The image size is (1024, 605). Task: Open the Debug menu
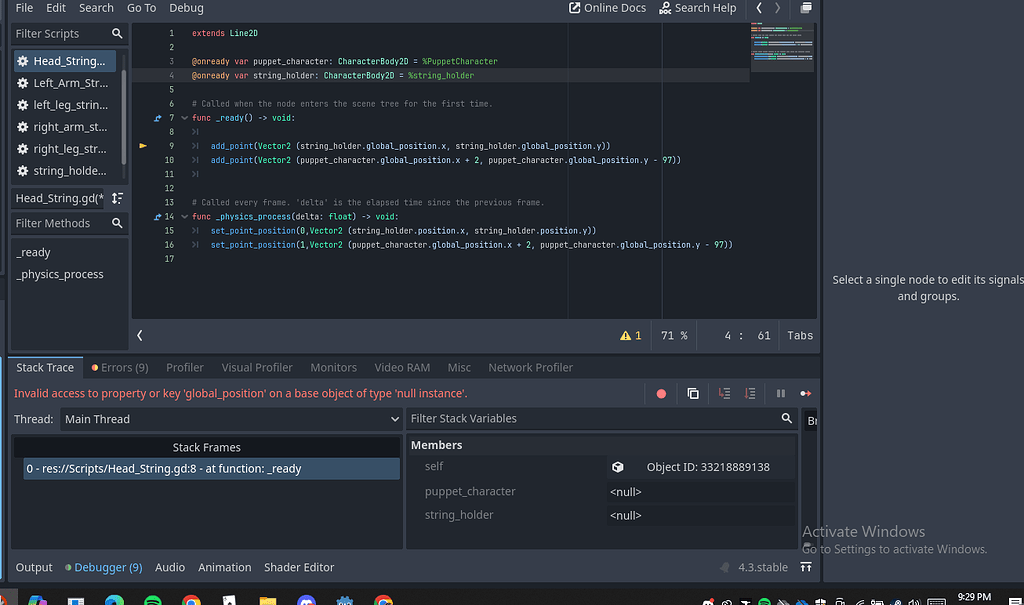coord(186,8)
